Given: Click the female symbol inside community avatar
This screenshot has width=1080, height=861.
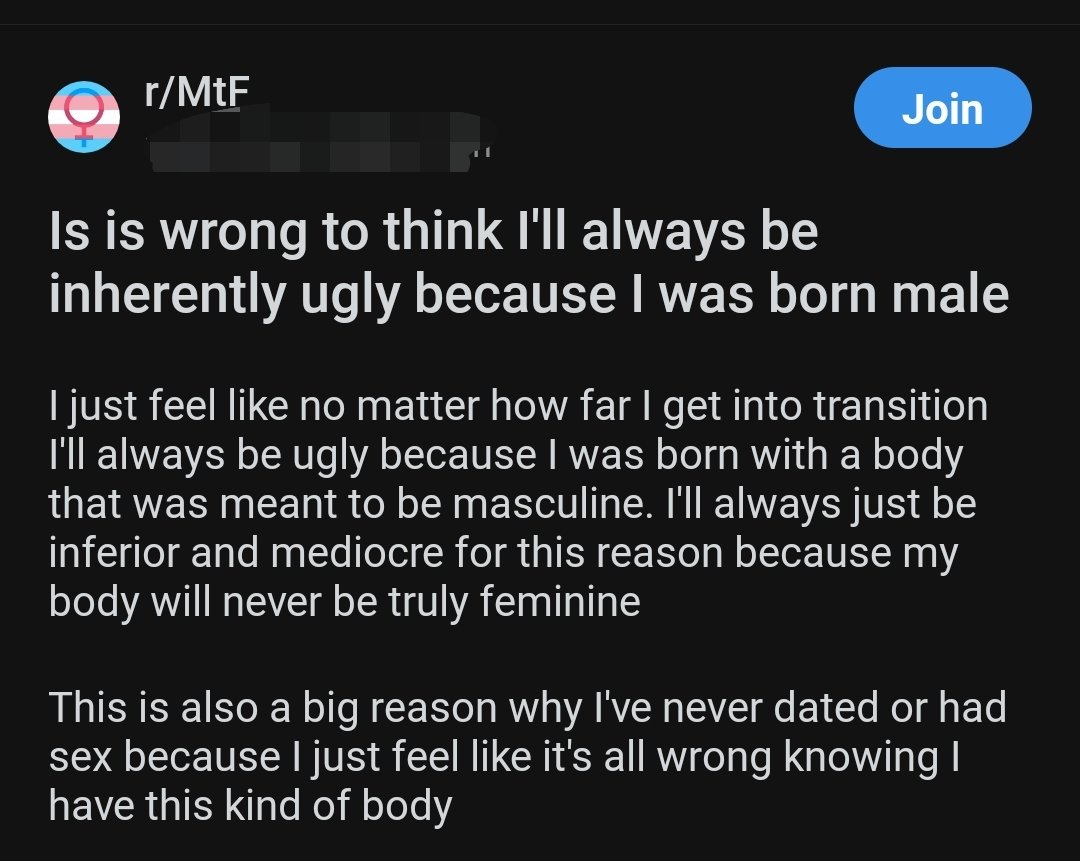Looking at the screenshot, I should click(83, 115).
